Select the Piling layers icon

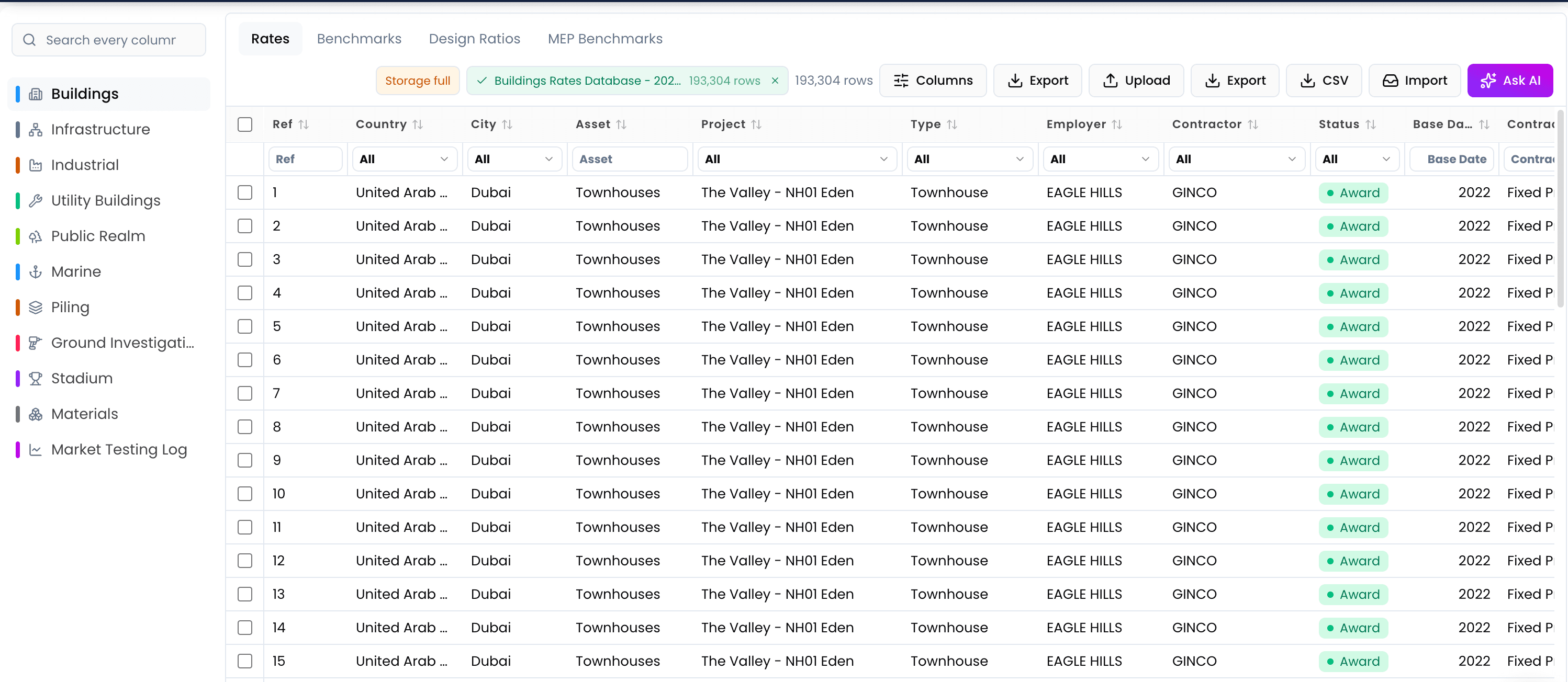click(x=36, y=307)
